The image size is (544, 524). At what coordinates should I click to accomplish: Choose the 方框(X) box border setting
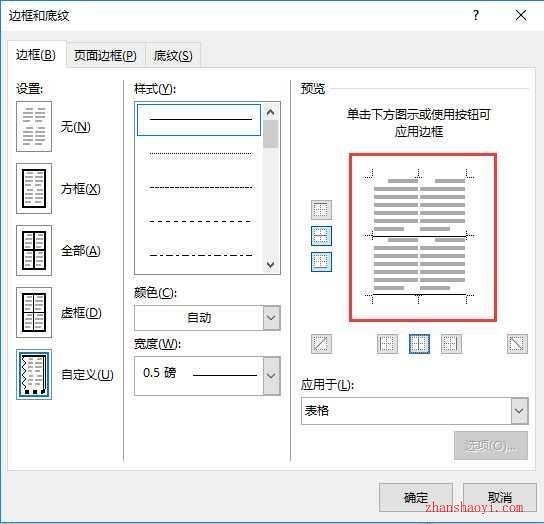[34, 188]
